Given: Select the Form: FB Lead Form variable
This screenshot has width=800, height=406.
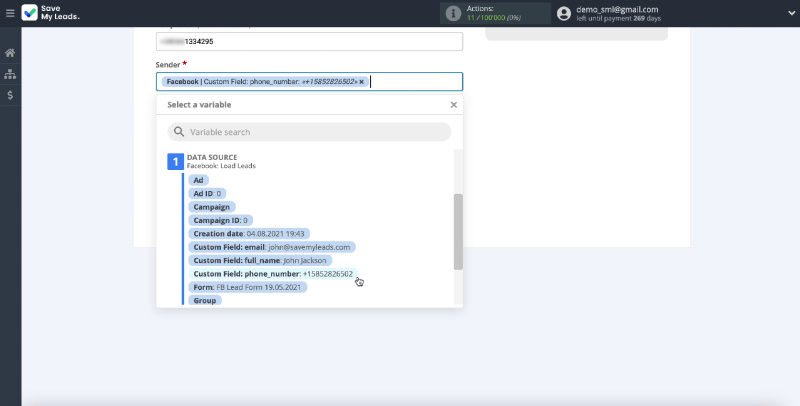Looking at the screenshot, I should pos(248,287).
